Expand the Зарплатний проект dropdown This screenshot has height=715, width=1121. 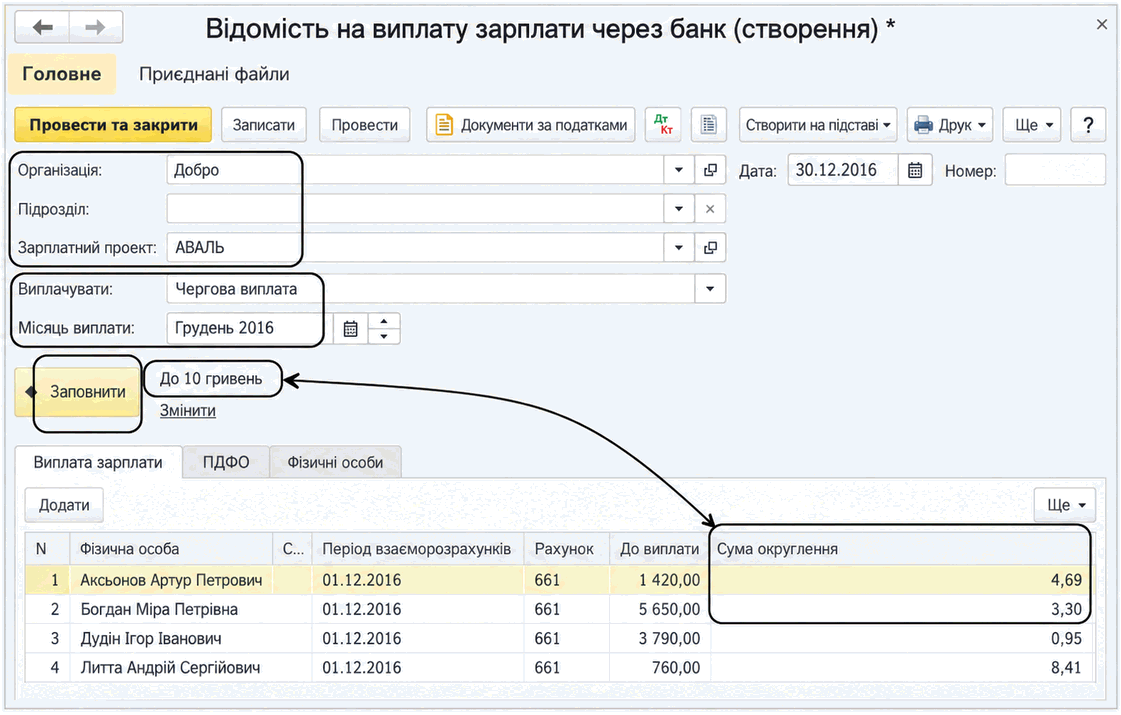pos(678,247)
